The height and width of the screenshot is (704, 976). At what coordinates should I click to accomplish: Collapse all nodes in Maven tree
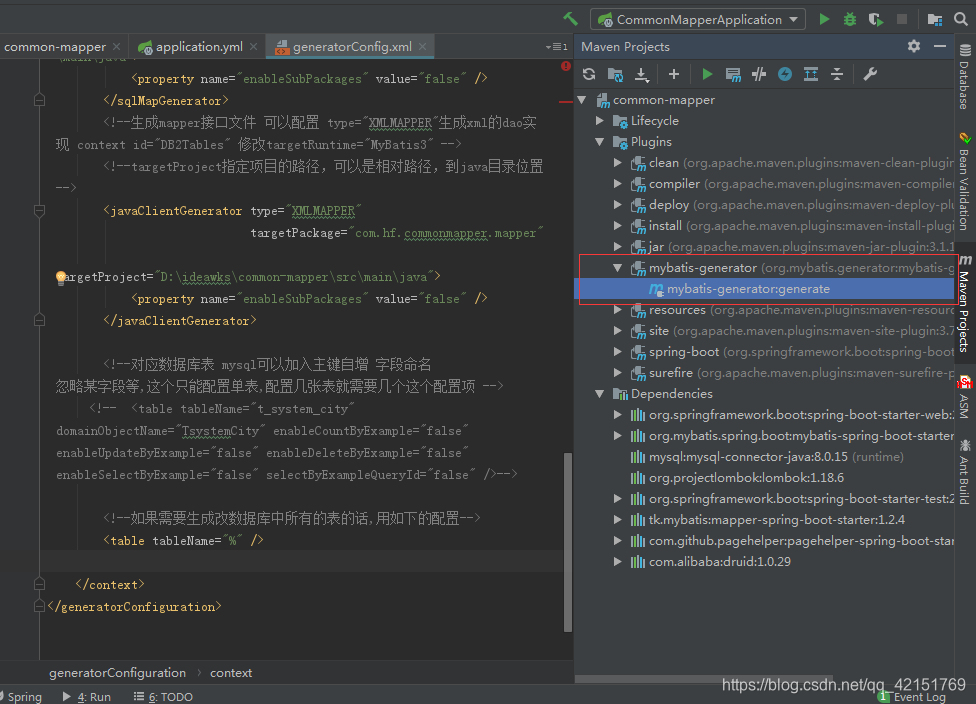(837, 75)
